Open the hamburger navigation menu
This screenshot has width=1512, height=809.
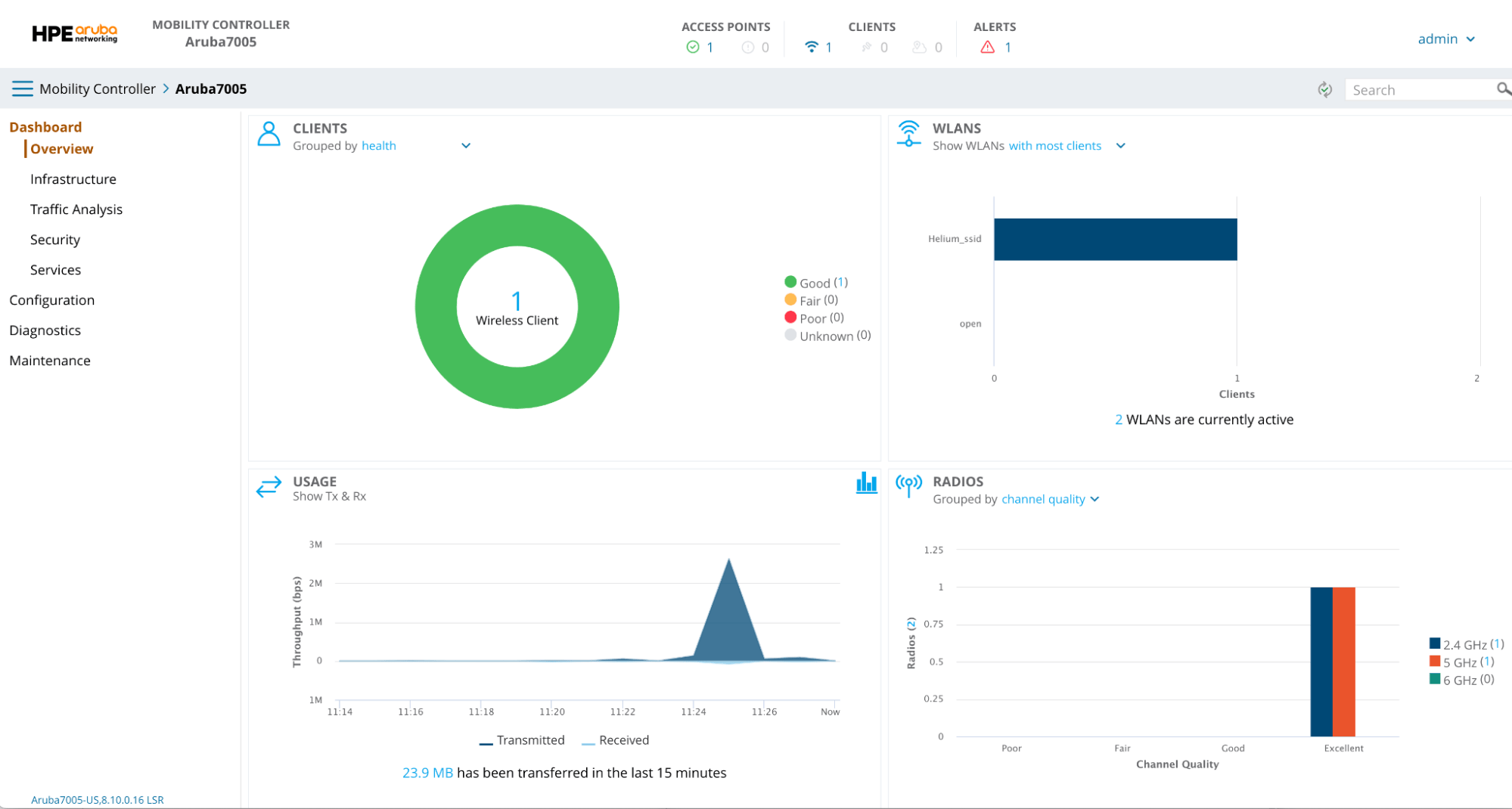22,88
